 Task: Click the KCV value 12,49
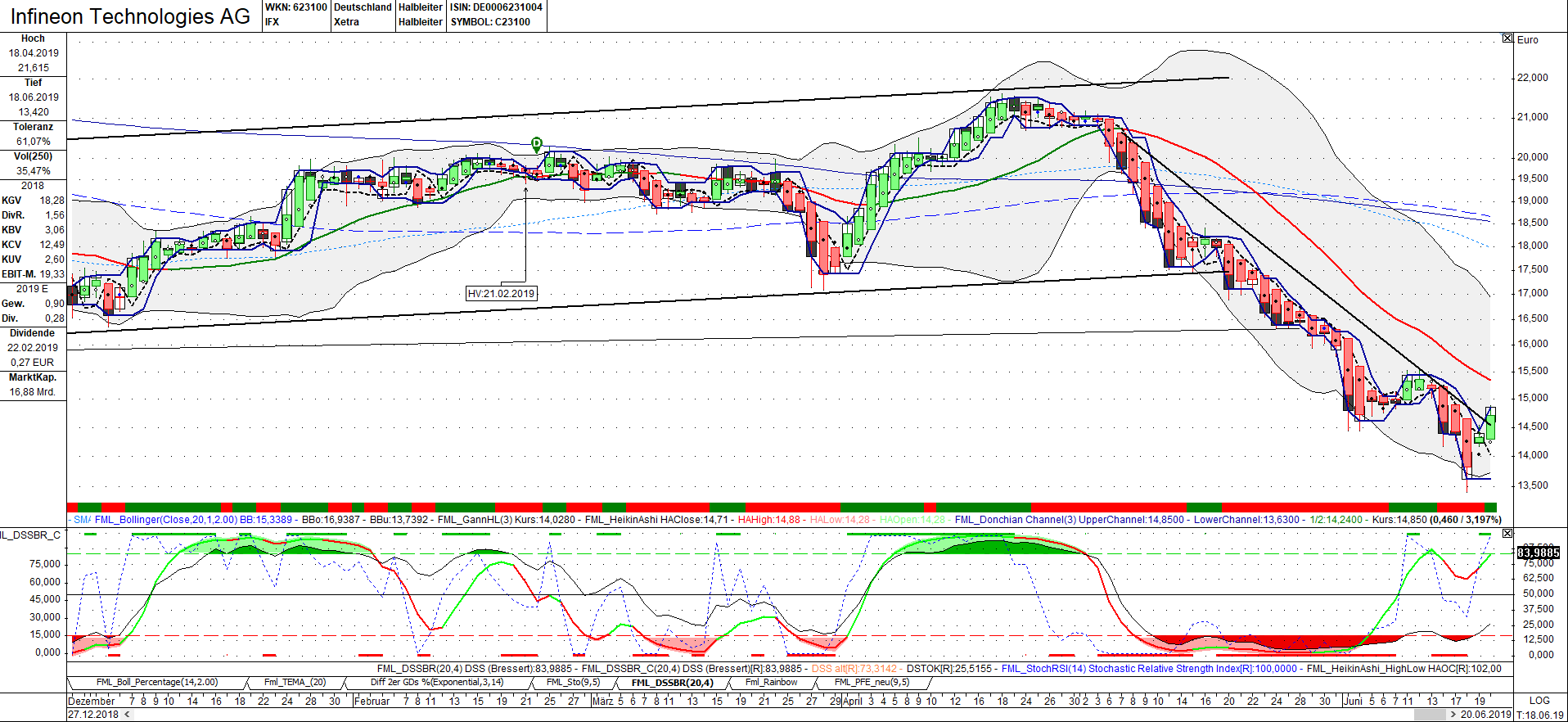click(x=52, y=245)
